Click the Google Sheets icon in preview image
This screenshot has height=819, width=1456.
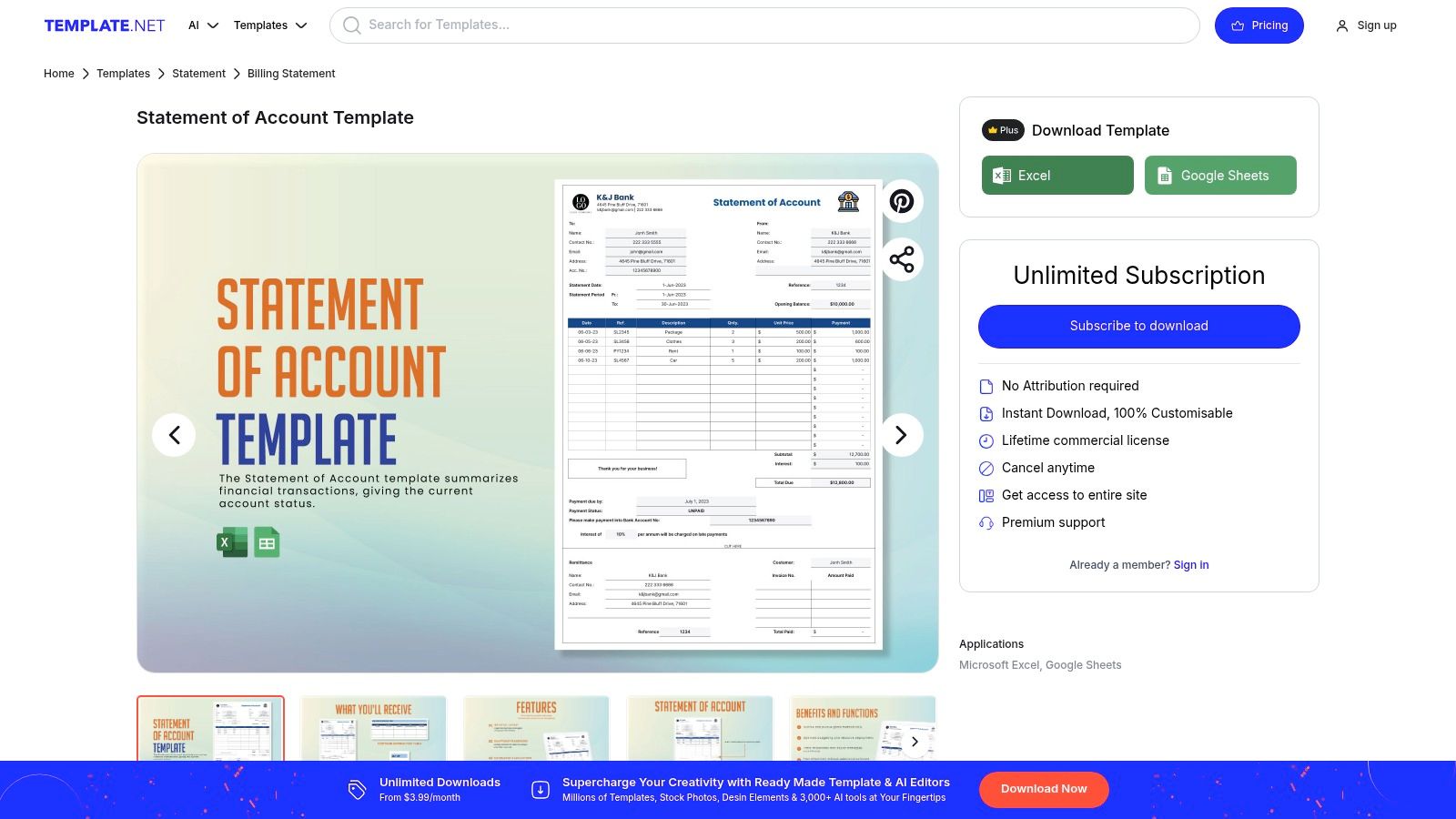[x=267, y=543]
